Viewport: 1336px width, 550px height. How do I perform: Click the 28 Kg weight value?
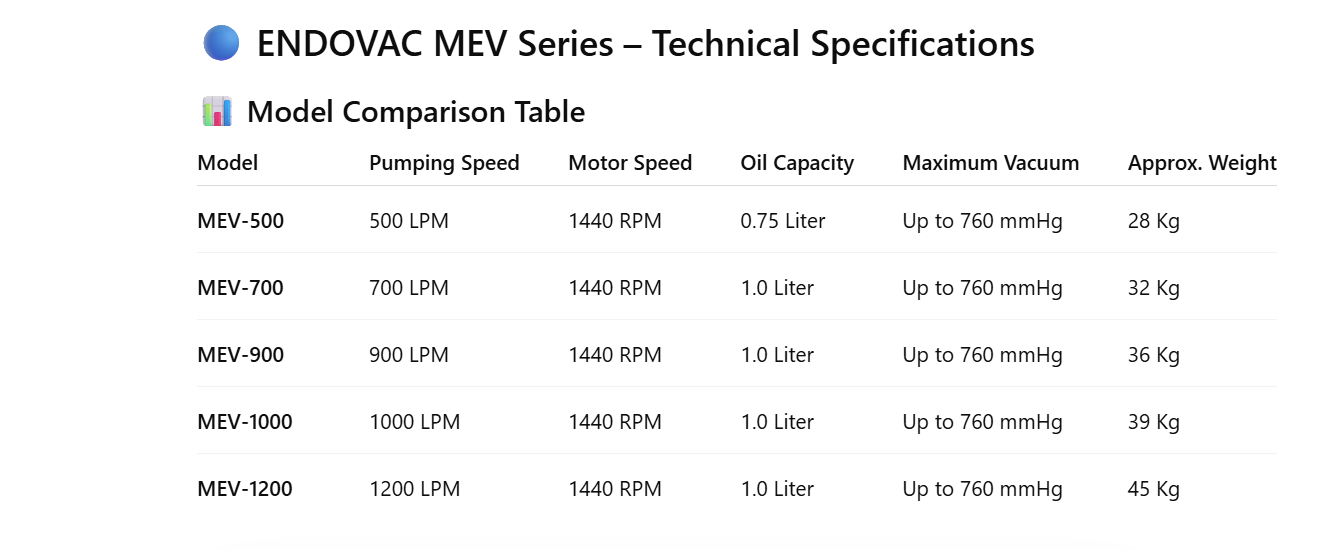point(1154,221)
